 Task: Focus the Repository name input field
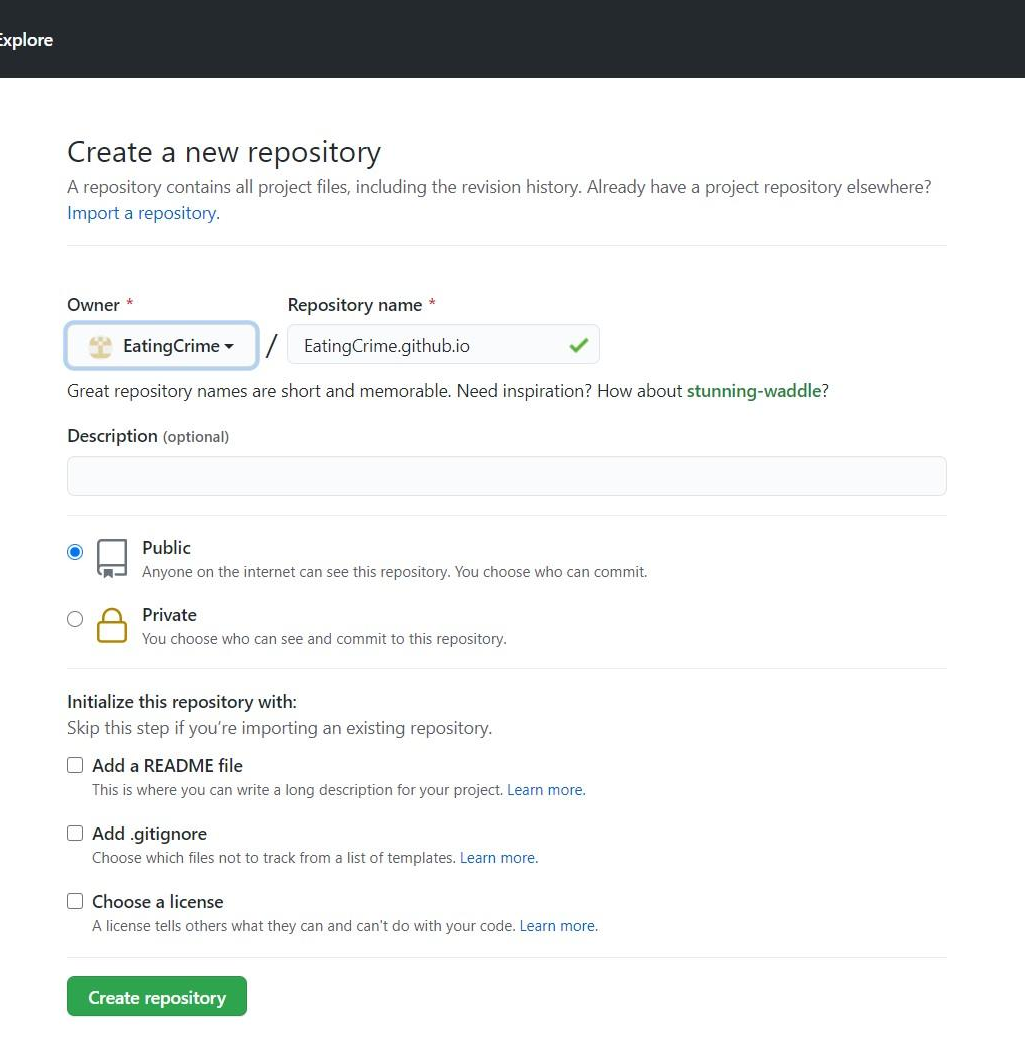point(425,346)
